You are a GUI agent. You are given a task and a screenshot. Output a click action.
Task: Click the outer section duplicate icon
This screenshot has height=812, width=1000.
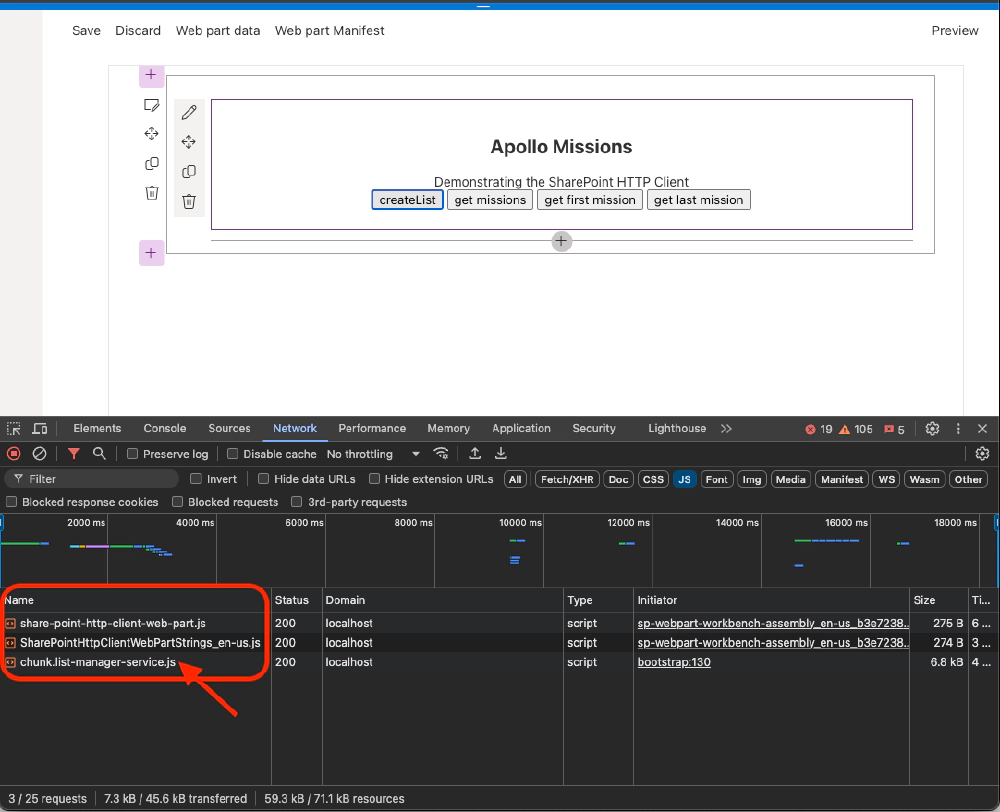tap(151, 163)
